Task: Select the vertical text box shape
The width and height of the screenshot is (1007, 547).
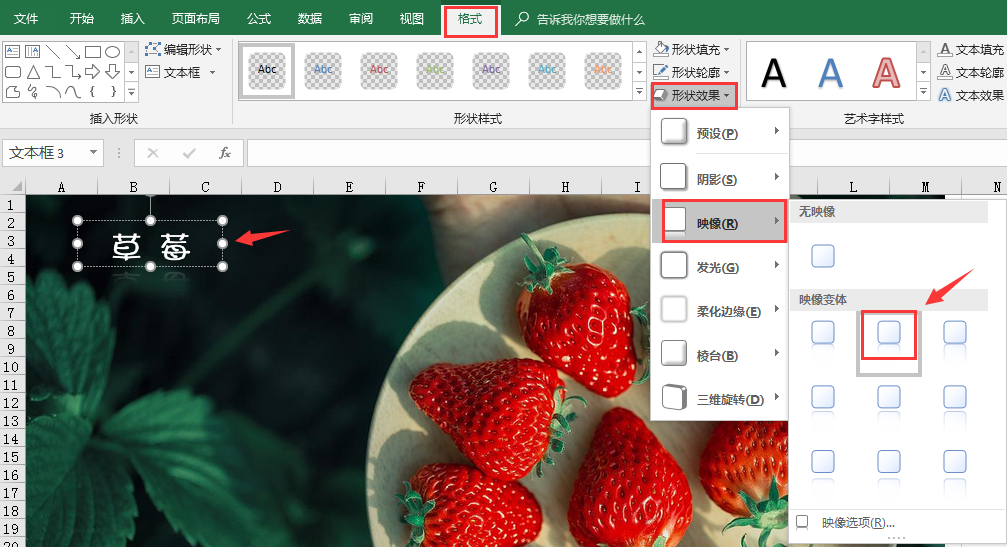Action: click(33, 51)
